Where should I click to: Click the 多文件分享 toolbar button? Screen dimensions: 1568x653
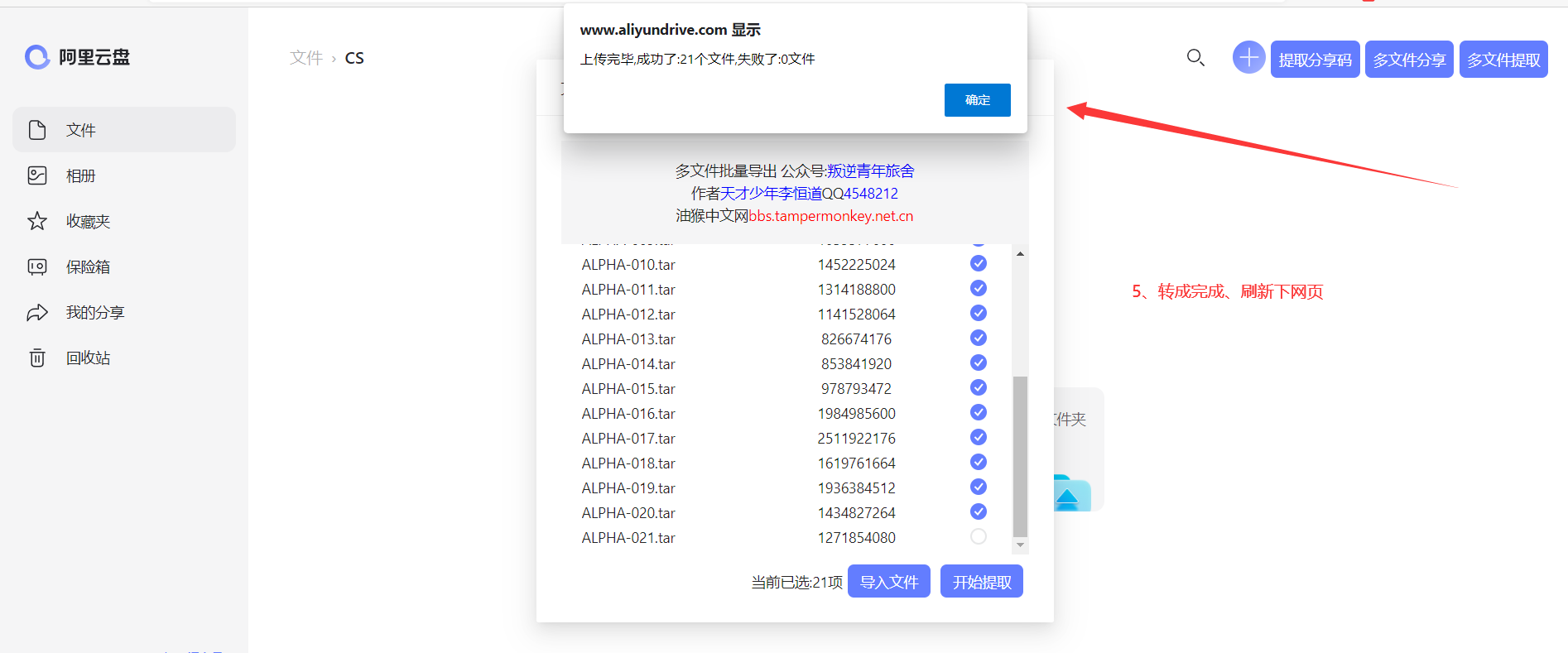1408,60
